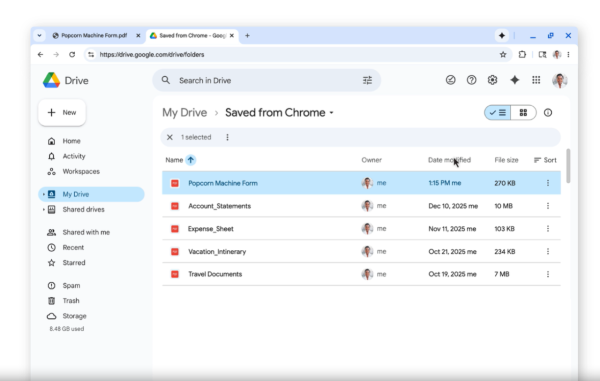This screenshot has width=600, height=381.
Task: Switch to Popcorn Machine Form.pdf tab
Action: click(94, 36)
